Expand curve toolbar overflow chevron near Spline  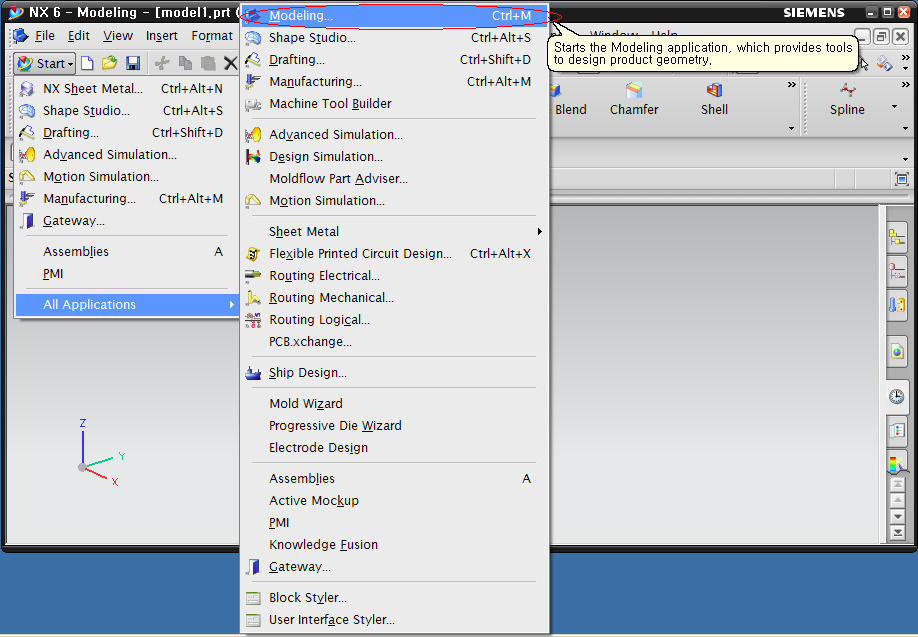tap(906, 85)
